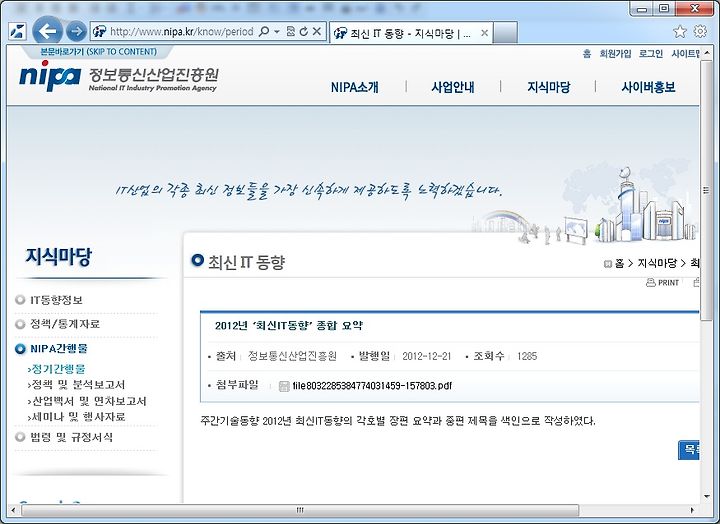Open 'NIPA소개' main menu
Viewport: 720px width, 524px height.
[x=355, y=87]
